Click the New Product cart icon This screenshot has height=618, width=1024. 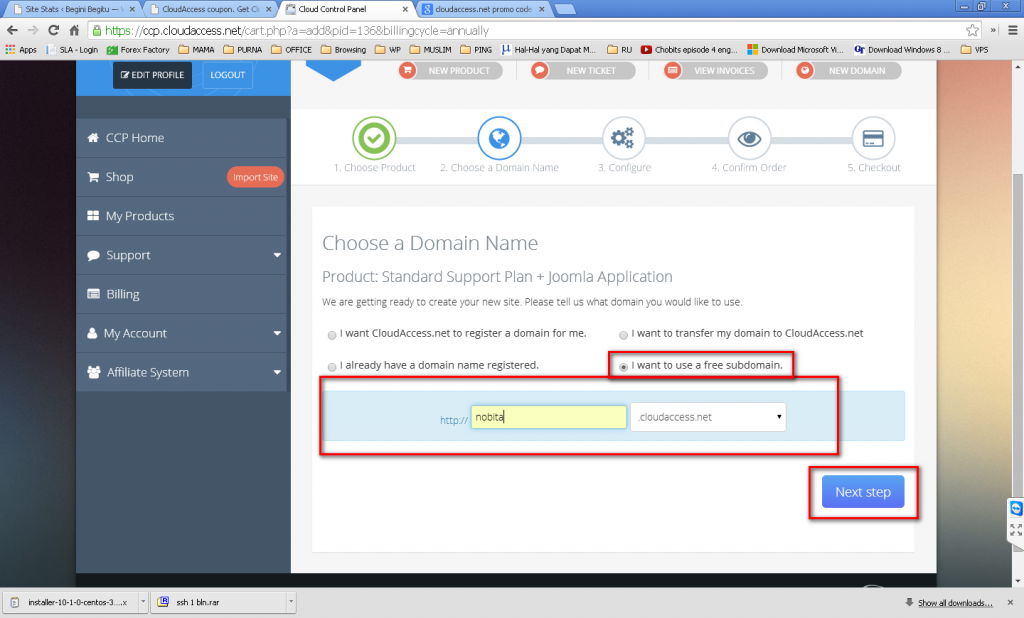[408, 70]
